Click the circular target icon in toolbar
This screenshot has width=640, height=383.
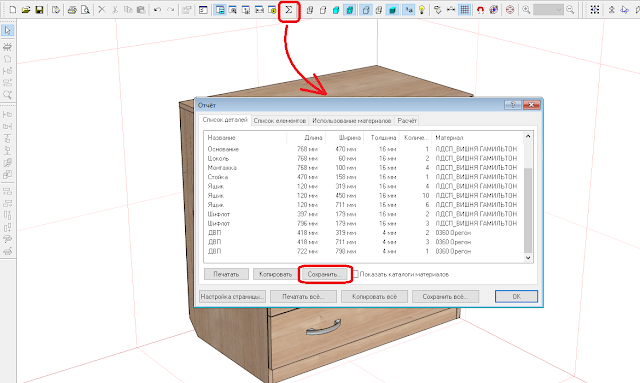(x=510, y=9)
